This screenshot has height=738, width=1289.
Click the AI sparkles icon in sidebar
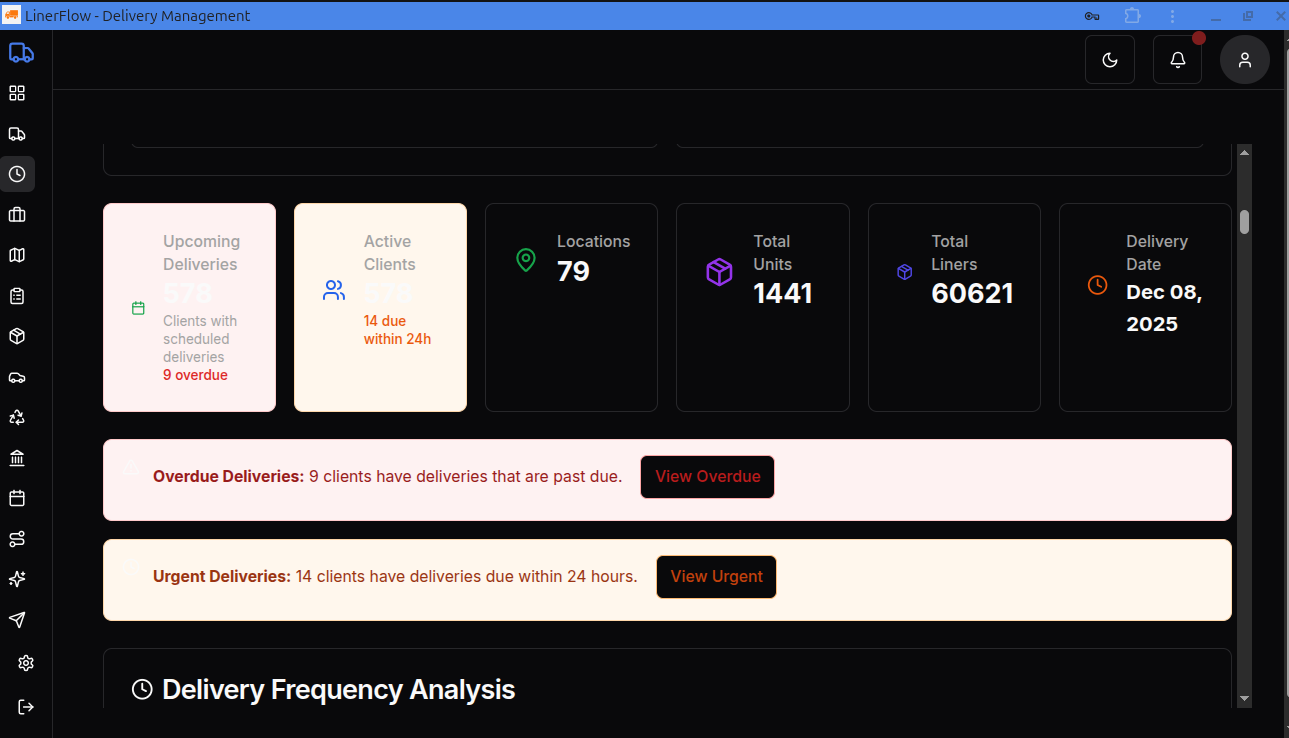pos(18,578)
